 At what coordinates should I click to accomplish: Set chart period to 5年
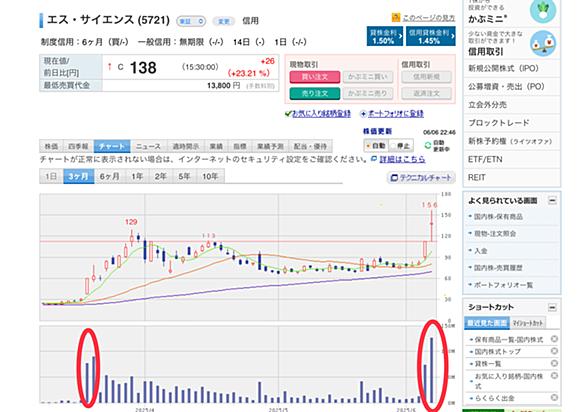(x=184, y=176)
